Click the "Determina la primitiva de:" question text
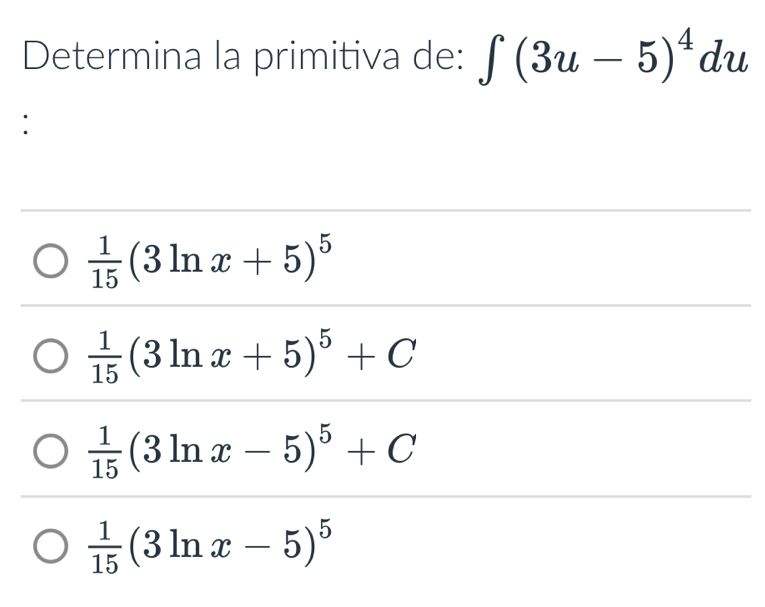765x607 pixels. tap(241, 58)
